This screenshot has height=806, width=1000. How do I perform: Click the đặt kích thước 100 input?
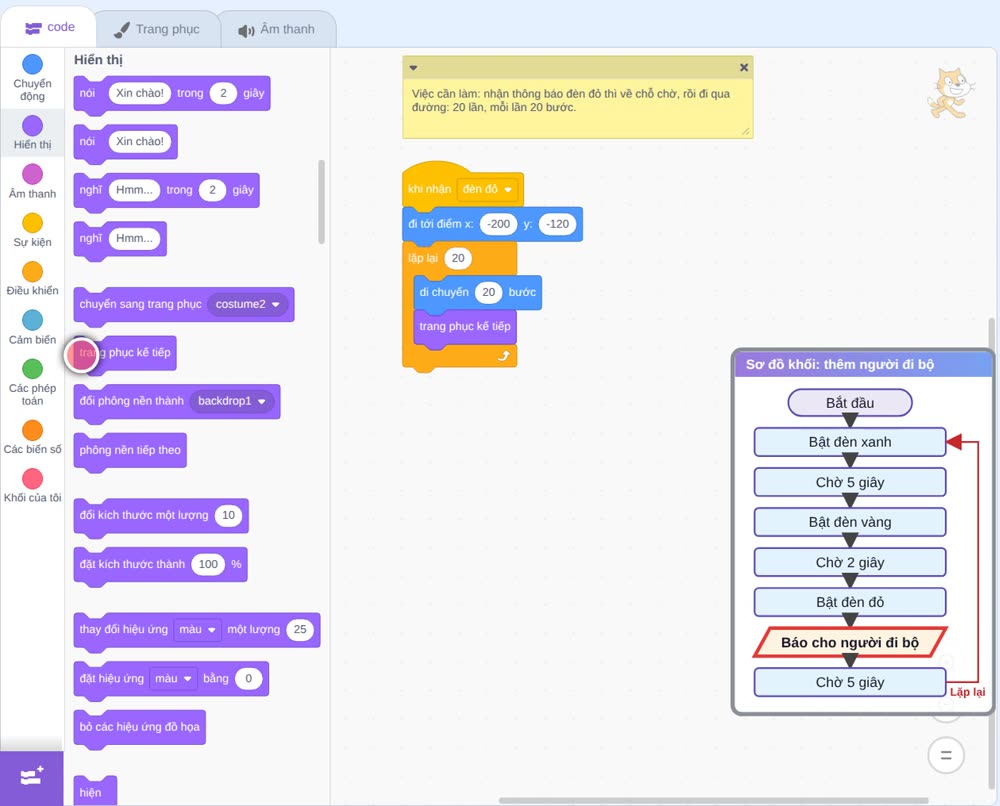coord(208,564)
